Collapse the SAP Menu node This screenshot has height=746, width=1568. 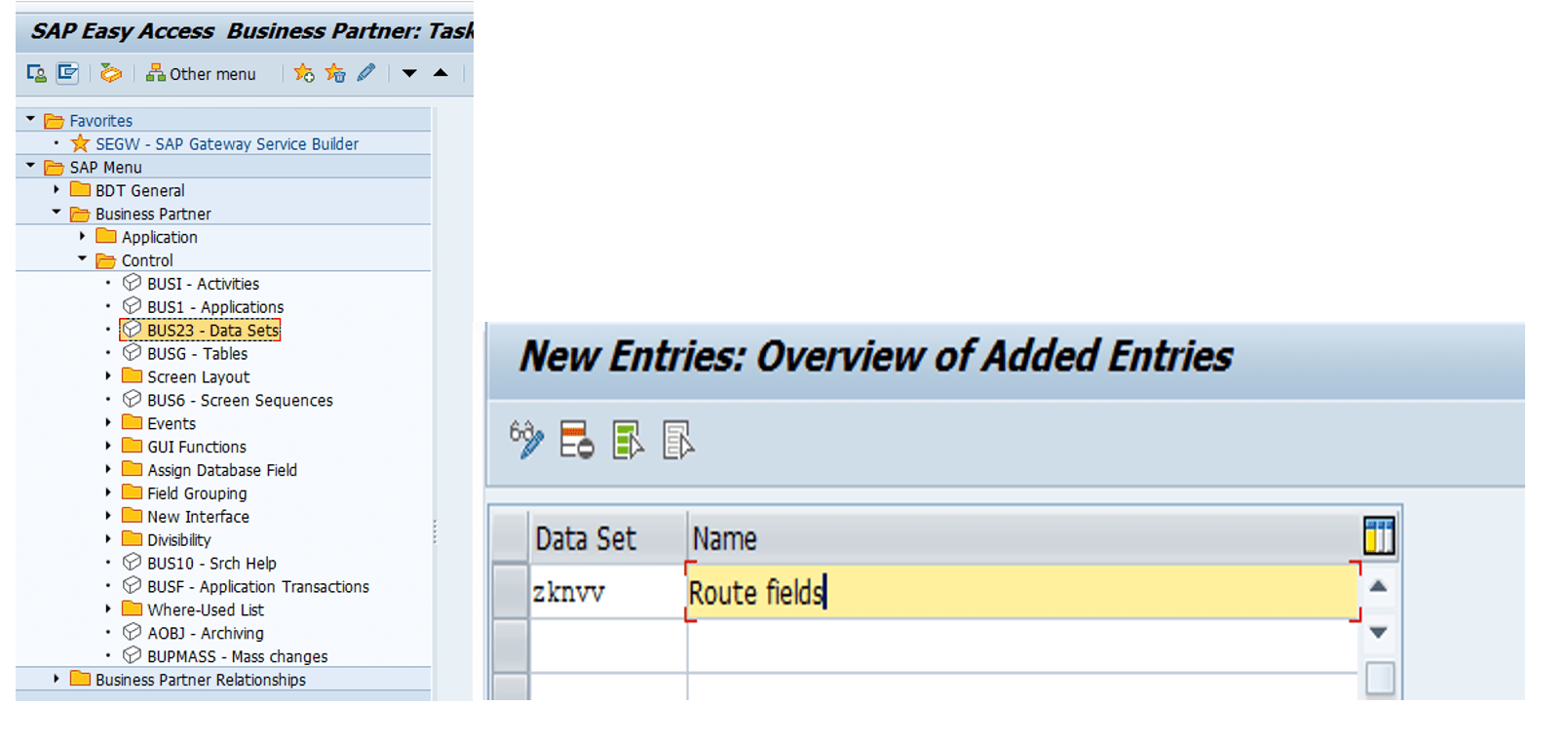30,167
